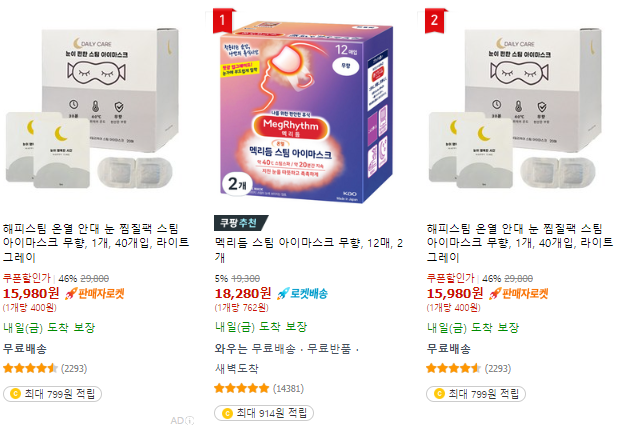Image resolution: width=627 pixels, height=444 pixels.
Task: Click the AD info icon
Action: point(190,420)
